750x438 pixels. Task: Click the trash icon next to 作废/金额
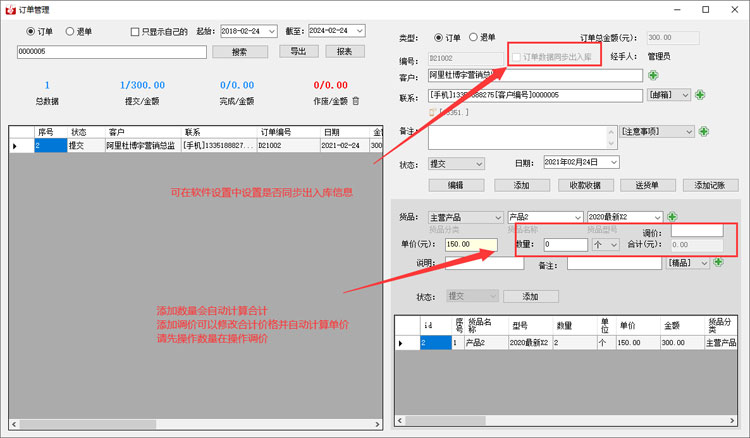tap(355, 101)
